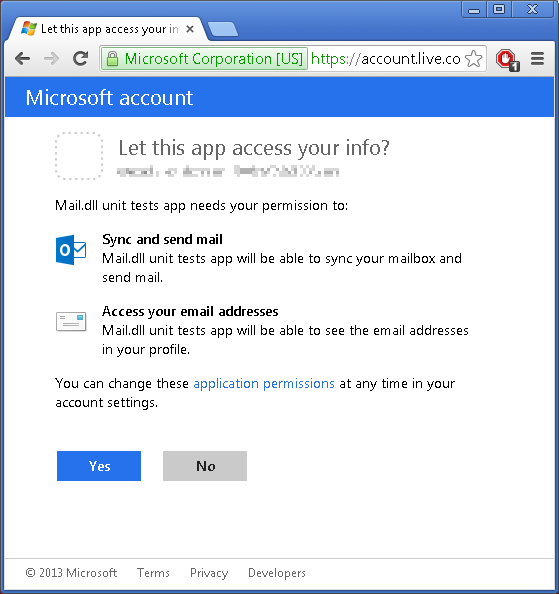Image resolution: width=559 pixels, height=594 pixels.
Task: Bookmark this page with the star icon
Action: tap(473, 59)
